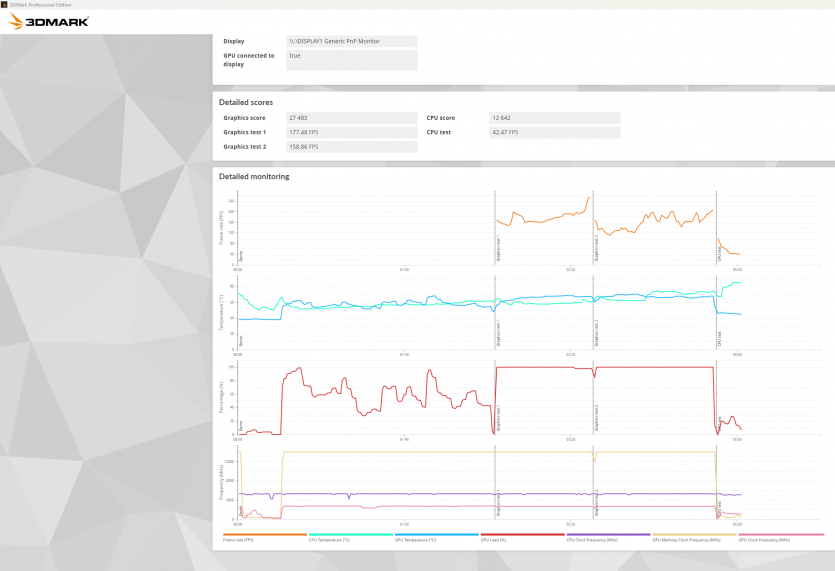Screen dimensions: 835x571
Task: Click the 3DMark logo in the header
Action: pos(49,21)
